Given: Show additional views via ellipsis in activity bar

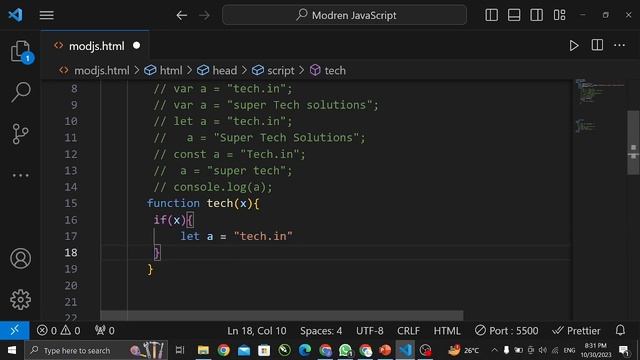Looking at the screenshot, I should click(20, 176).
